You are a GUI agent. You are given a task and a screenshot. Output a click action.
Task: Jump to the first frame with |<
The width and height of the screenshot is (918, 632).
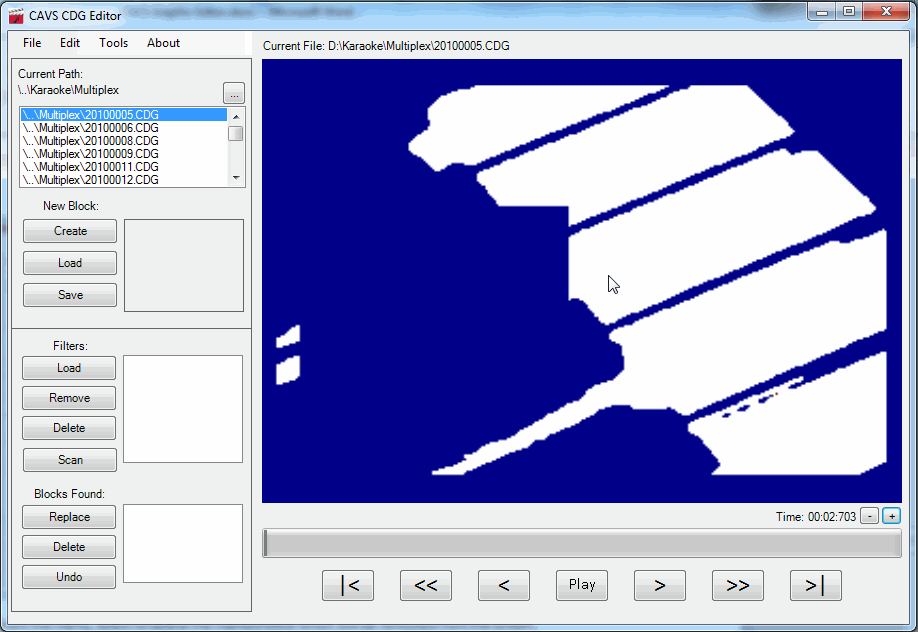pos(348,585)
